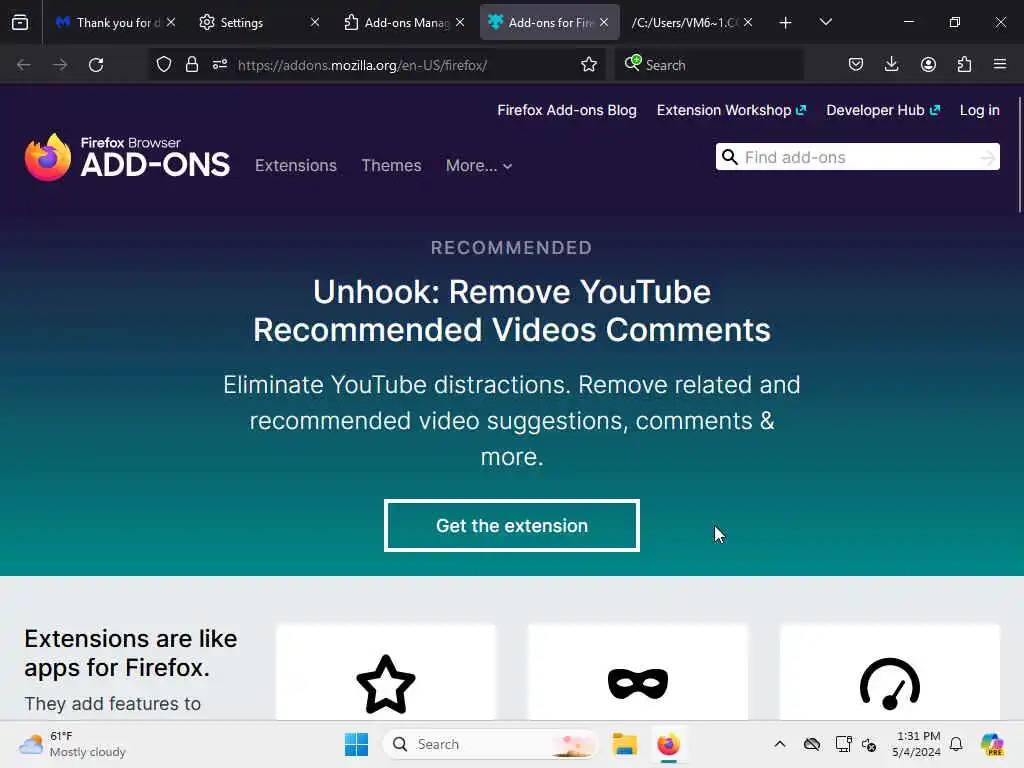Reload the current page

[x=96, y=65]
